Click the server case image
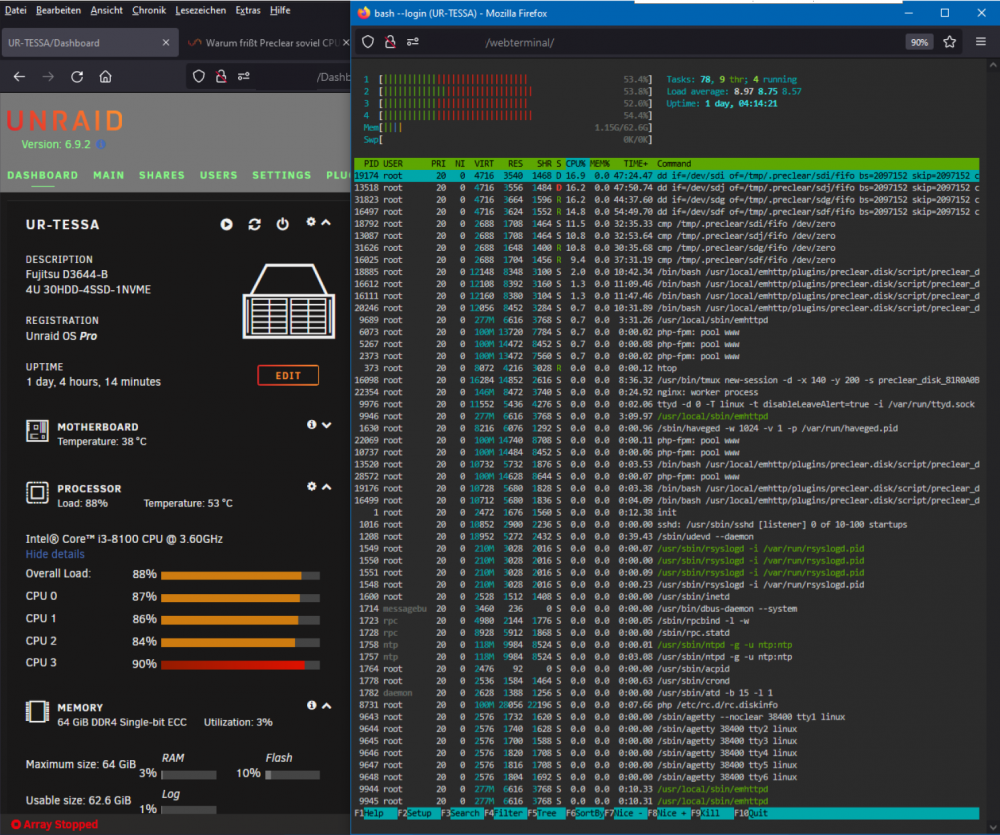The image size is (1000, 835). pyautogui.click(x=289, y=301)
